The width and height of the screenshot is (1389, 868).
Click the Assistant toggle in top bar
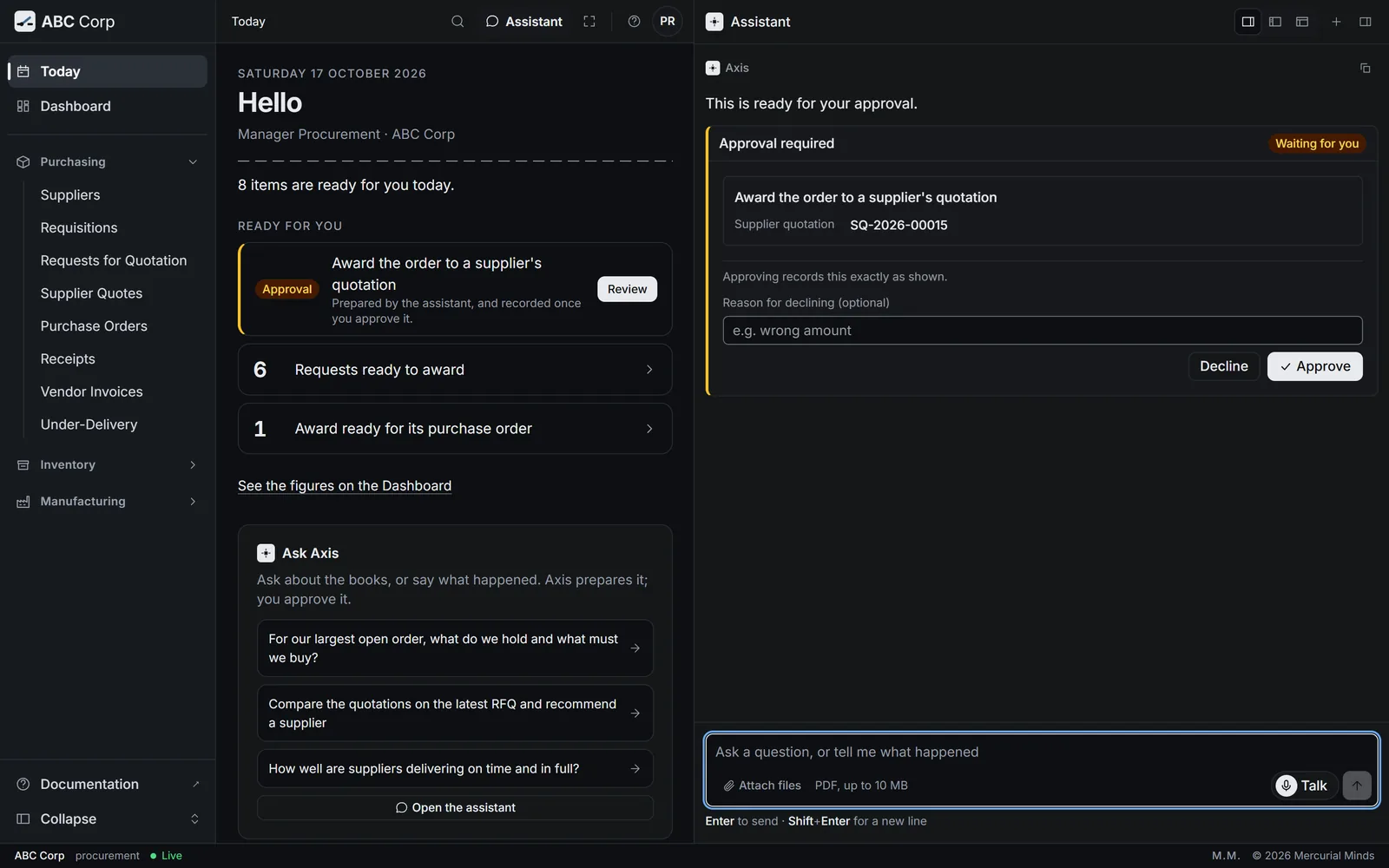(x=523, y=22)
